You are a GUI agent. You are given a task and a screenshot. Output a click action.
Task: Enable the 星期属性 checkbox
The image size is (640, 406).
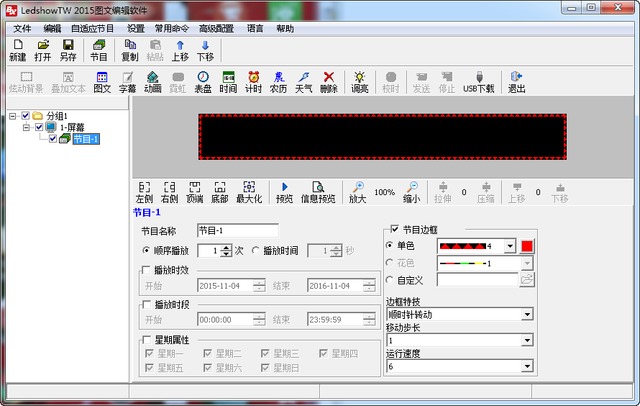[146, 340]
